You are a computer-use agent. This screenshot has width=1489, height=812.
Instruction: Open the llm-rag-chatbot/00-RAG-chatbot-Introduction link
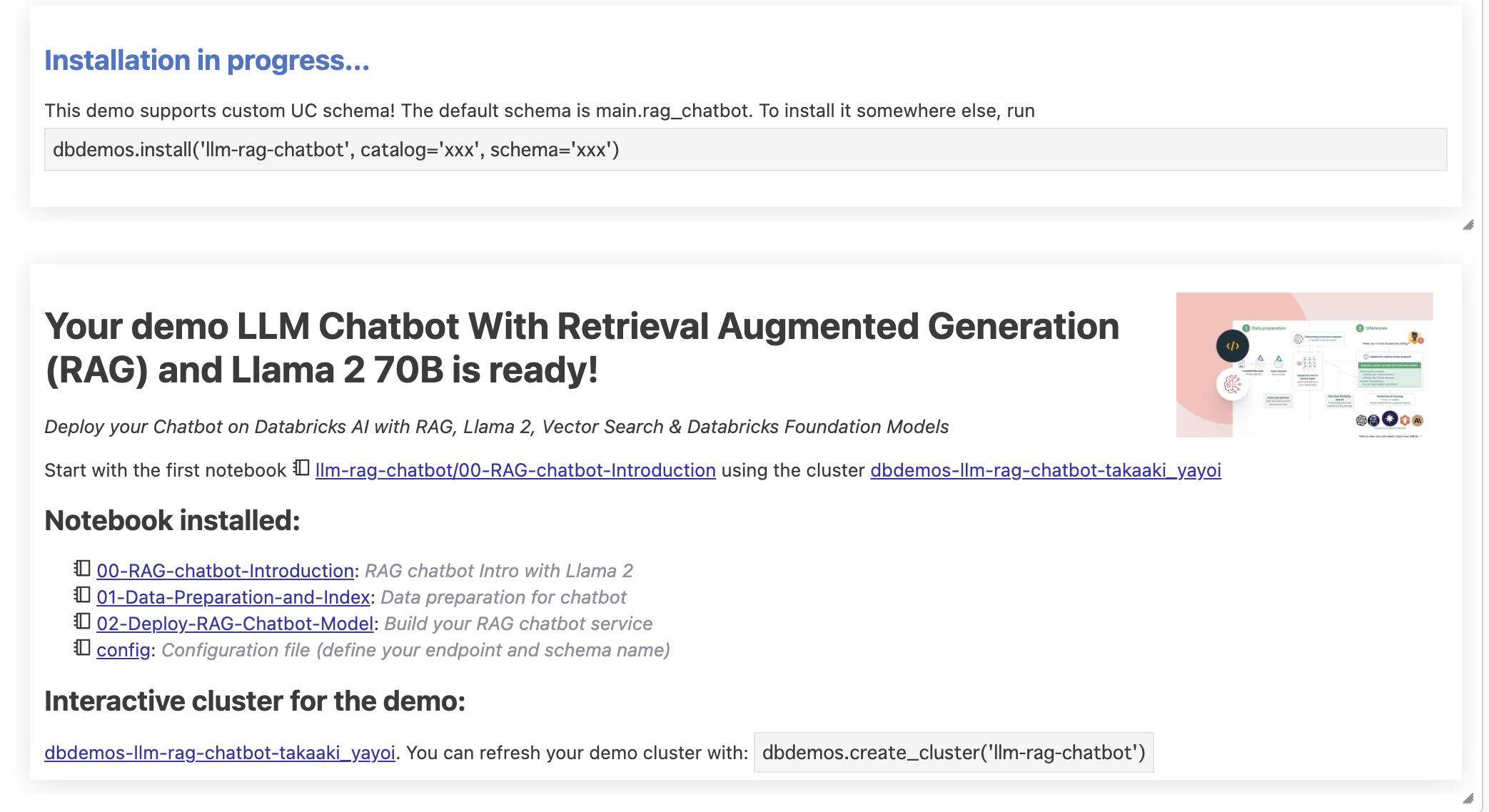[515, 470]
